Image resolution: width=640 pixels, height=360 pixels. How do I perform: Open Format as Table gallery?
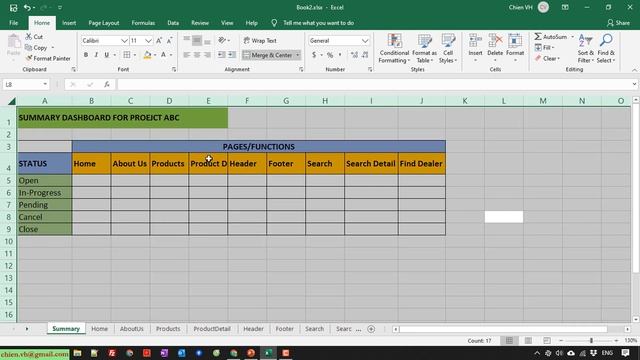(x=424, y=49)
